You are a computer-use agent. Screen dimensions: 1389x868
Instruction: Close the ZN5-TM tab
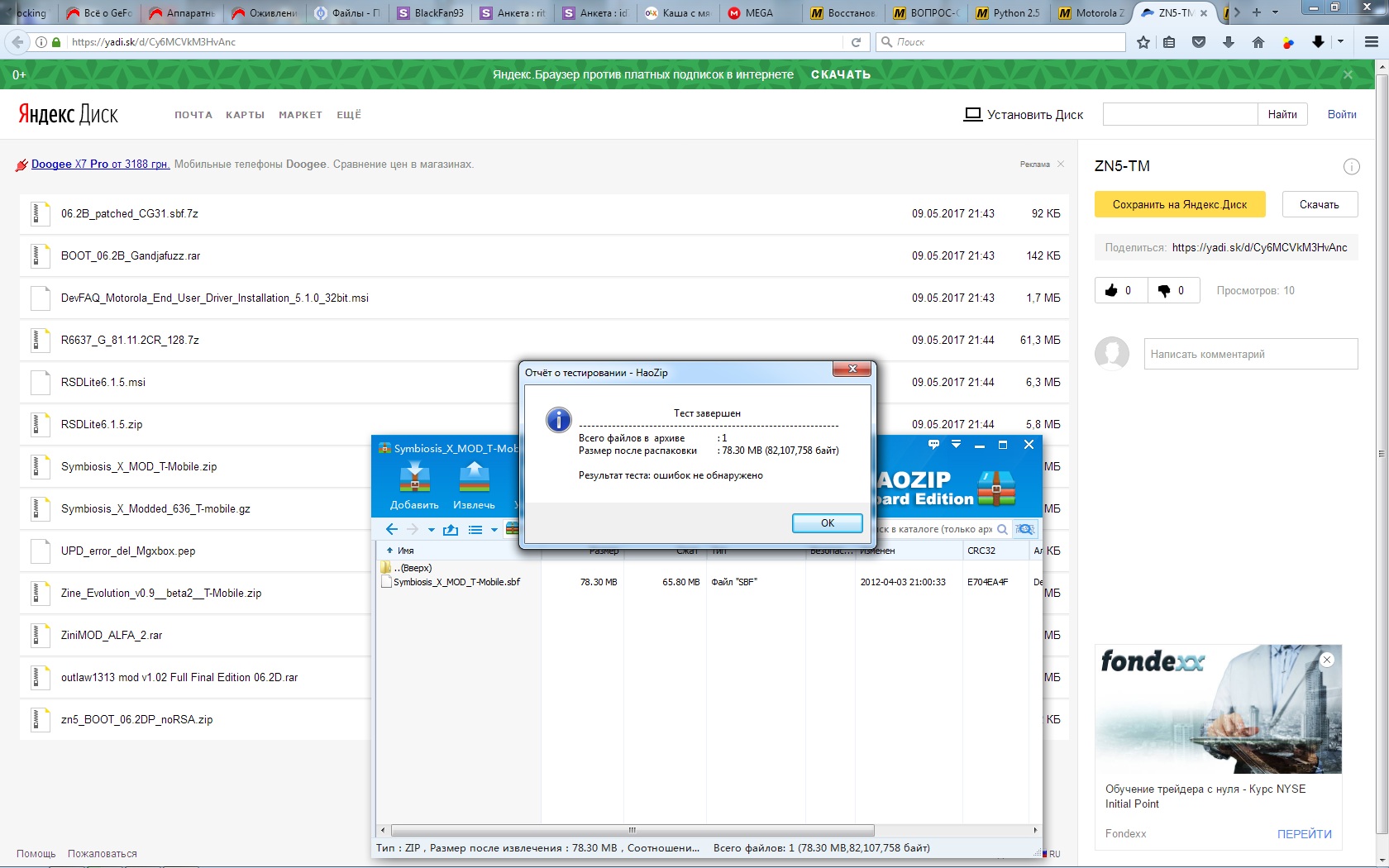click(1203, 13)
